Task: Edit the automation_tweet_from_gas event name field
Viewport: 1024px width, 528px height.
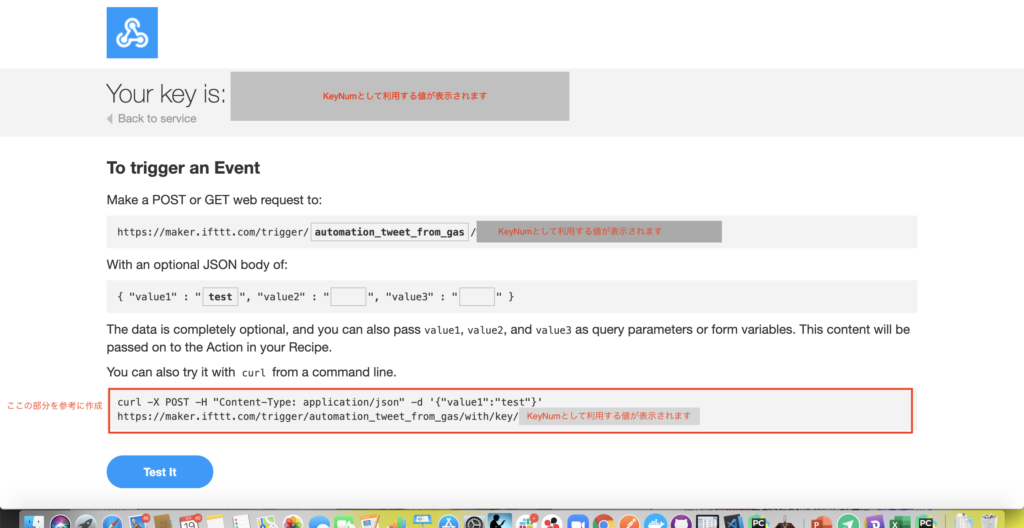Action: 390,231
